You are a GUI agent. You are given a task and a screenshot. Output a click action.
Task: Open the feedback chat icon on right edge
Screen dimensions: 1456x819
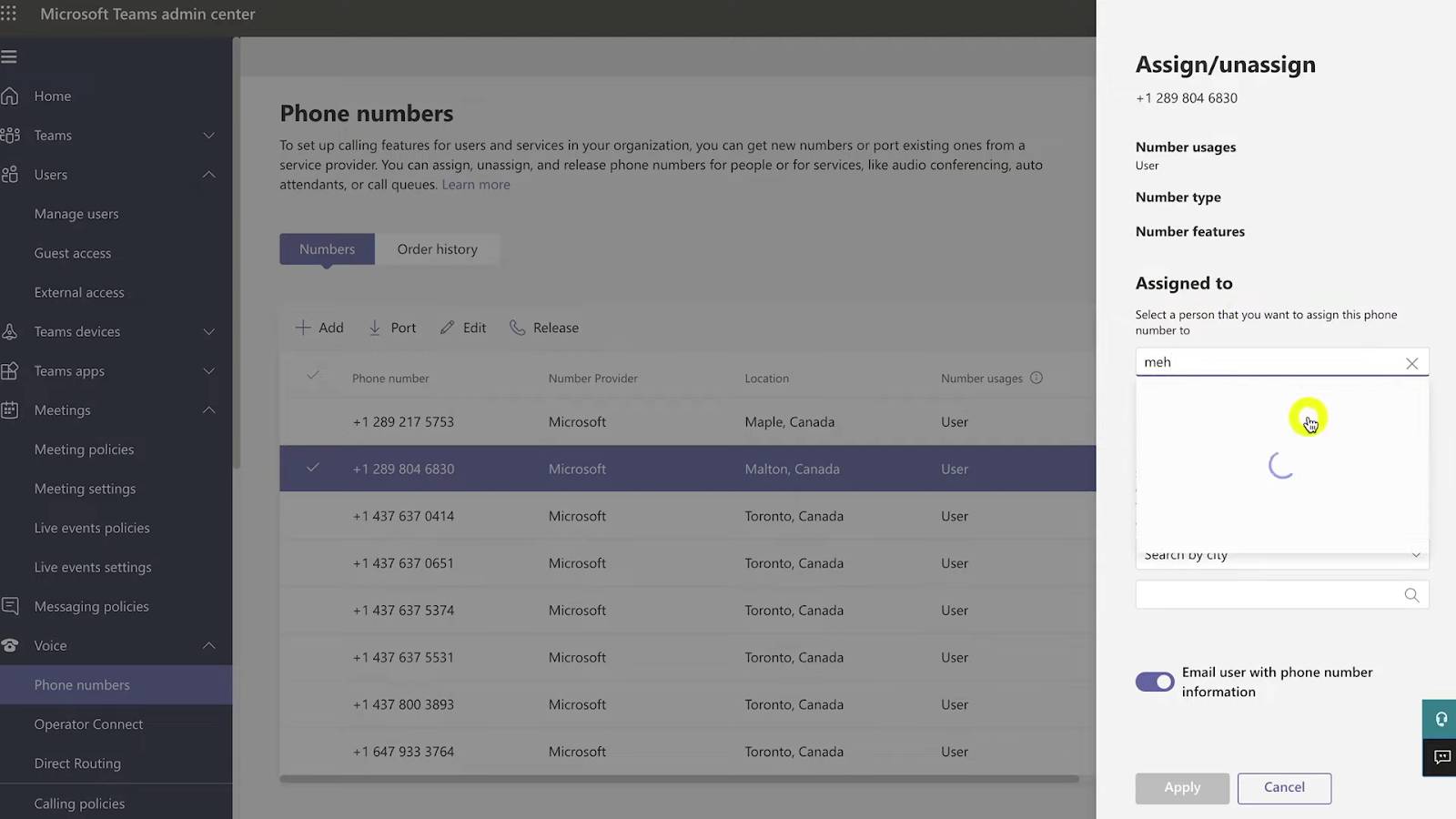click(1441, 757)
